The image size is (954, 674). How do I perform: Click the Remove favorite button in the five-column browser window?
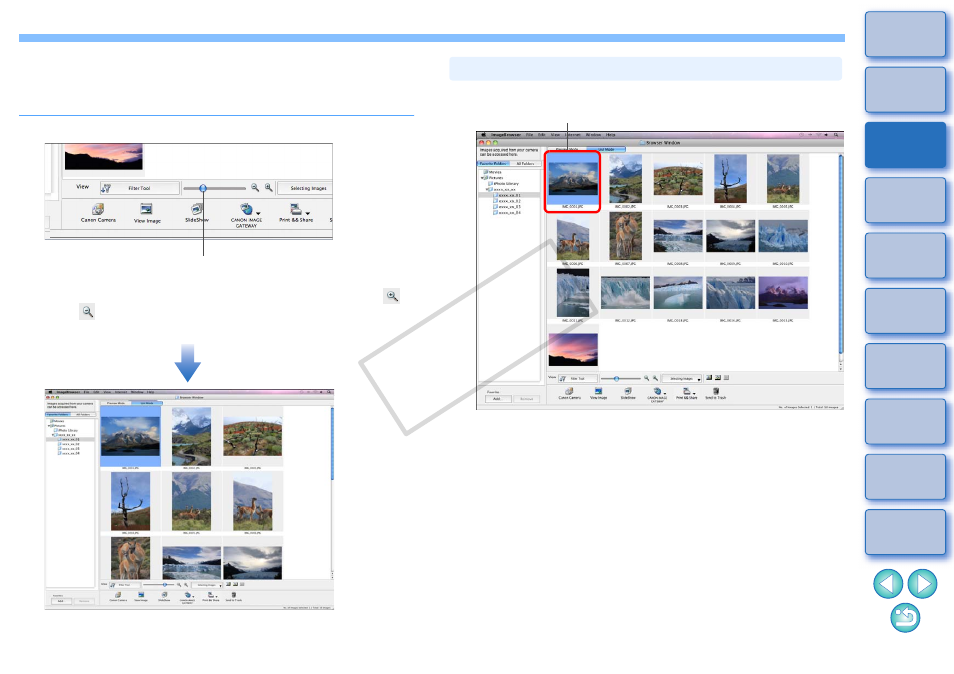coord(526,399)
